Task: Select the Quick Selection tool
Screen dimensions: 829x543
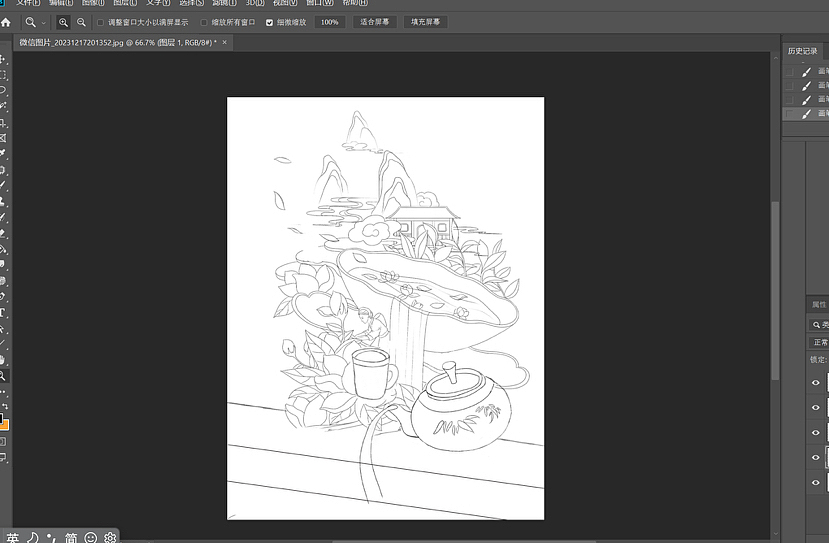Action: coord(3,106)
